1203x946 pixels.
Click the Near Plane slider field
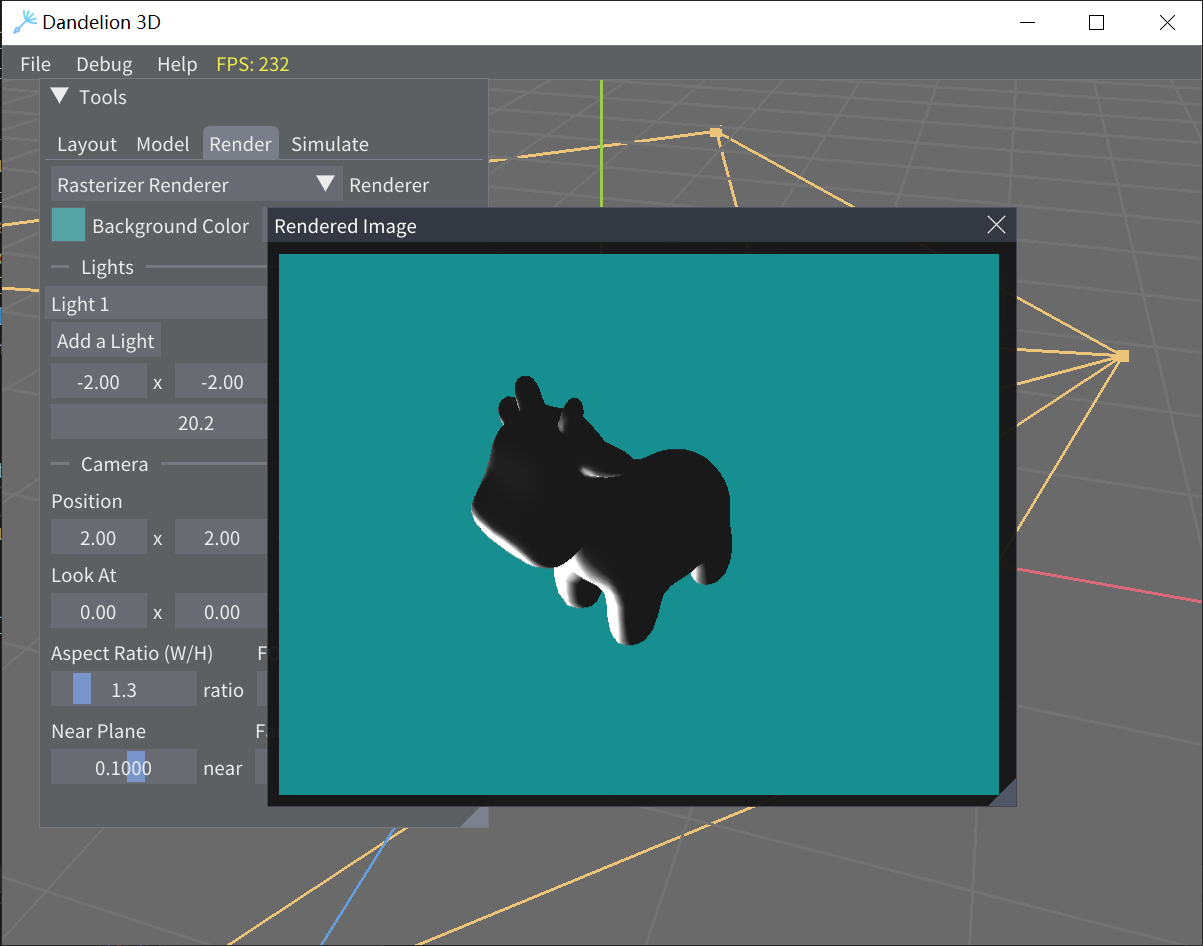click(x=124, y=767)
